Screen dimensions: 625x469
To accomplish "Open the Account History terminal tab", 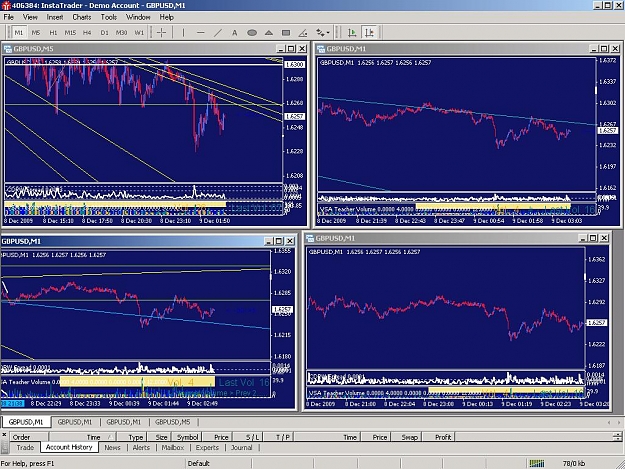I will tap(69, 447).
